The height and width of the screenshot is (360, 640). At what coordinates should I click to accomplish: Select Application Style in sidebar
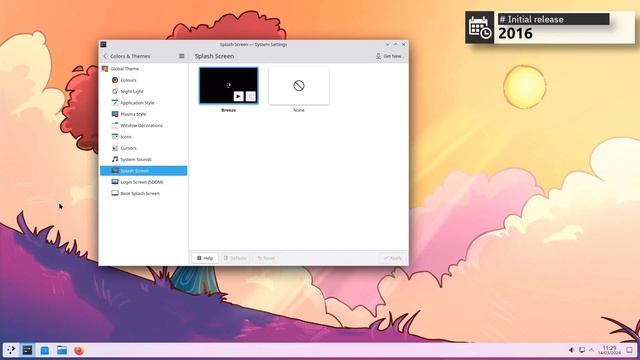click(x=144, y=103)
